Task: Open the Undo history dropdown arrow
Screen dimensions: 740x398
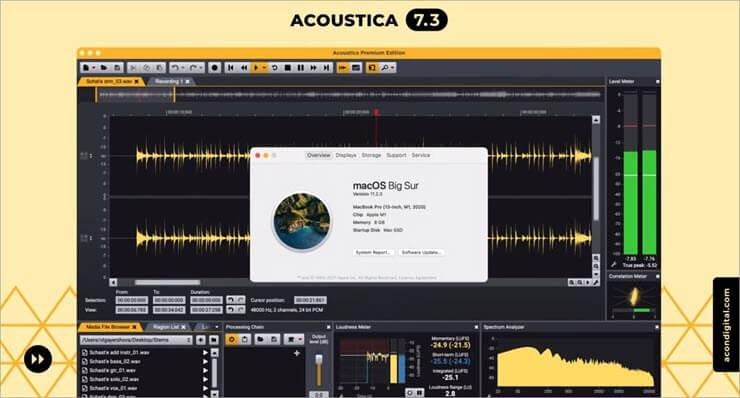Action: coord(183,68)
